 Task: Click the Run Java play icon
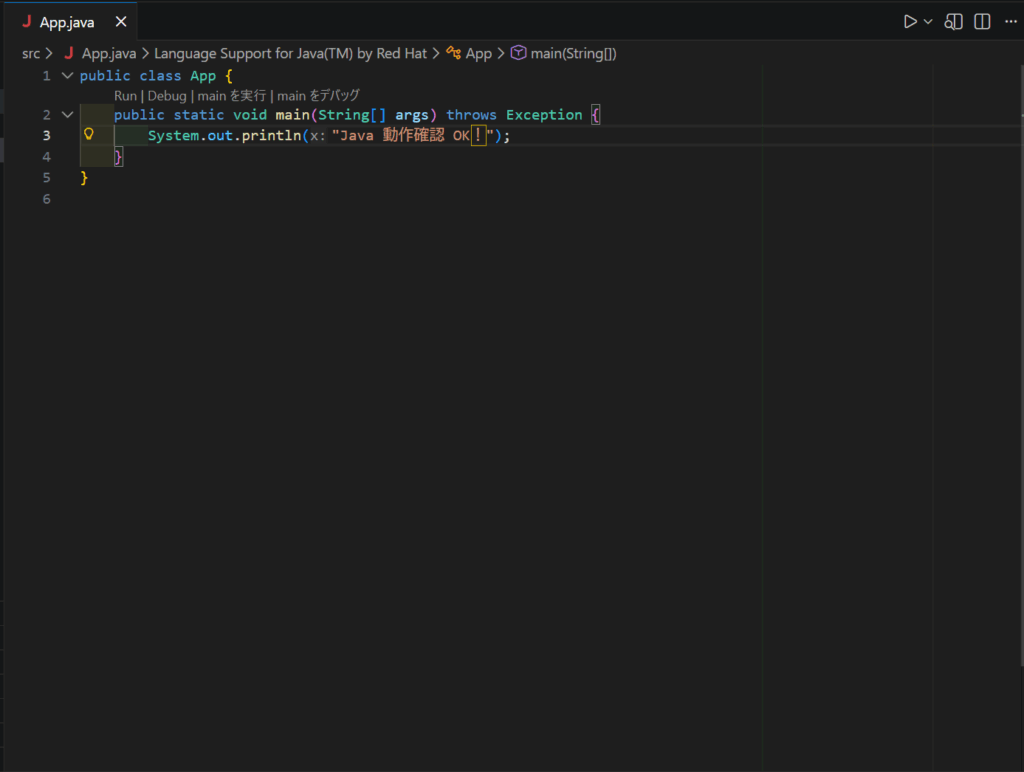pos(909,21)
